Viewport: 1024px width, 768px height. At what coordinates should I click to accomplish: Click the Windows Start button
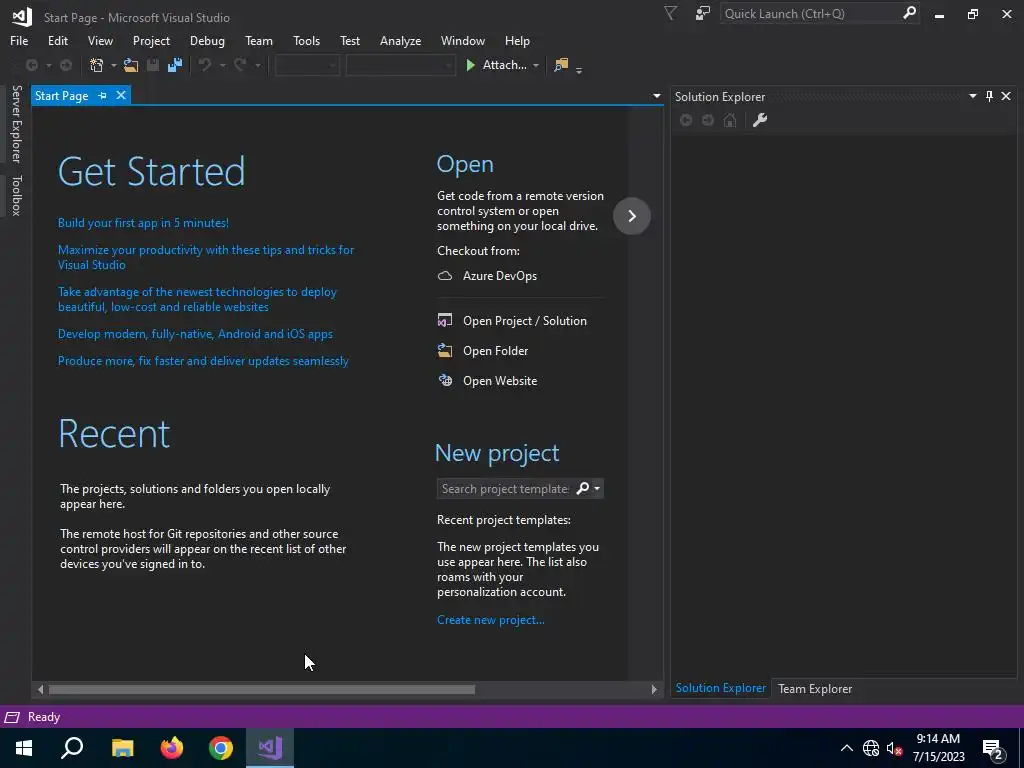pyautogui.click(x=24, y=748)
